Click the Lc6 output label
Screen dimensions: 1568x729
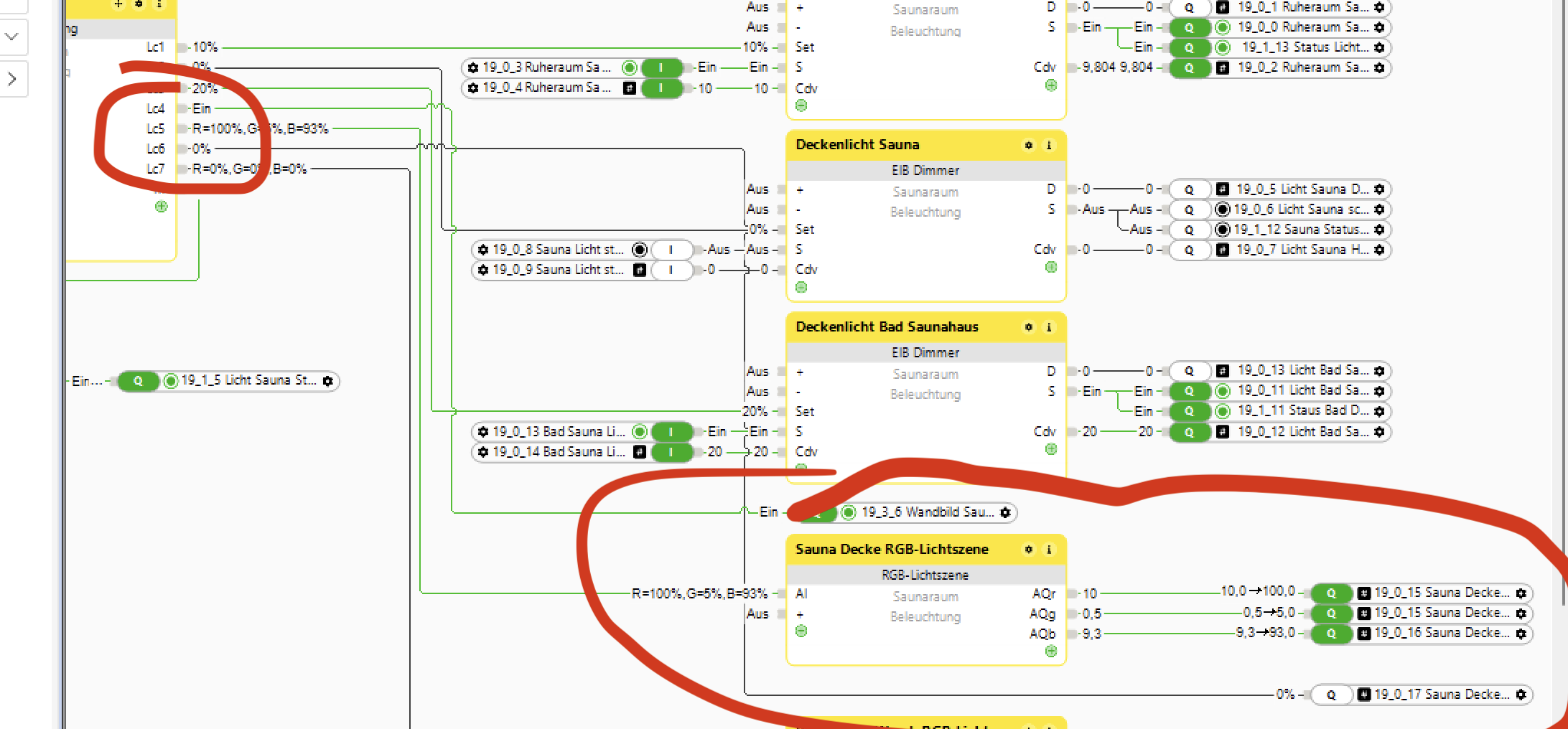[156, 149]
